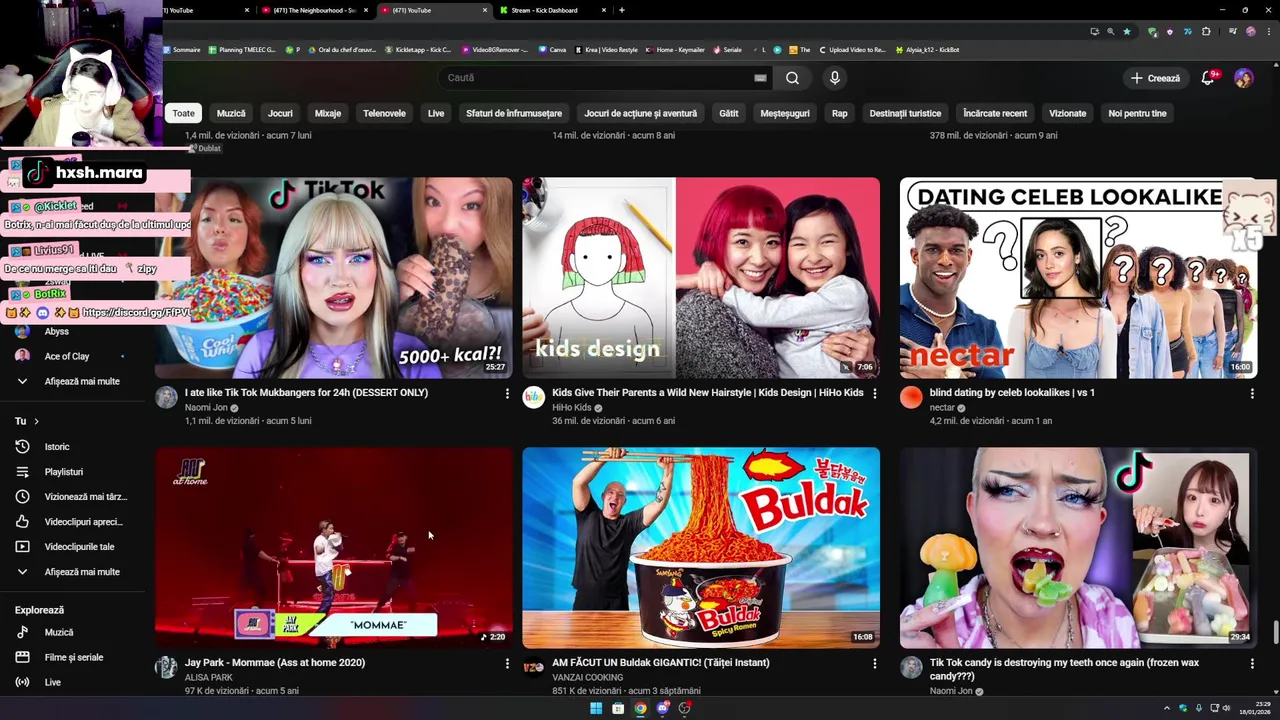Open Naomi Jon channel under Mukbangers video
The width and height of the screenshot is (1280, 720).
[x=207, y=408]
